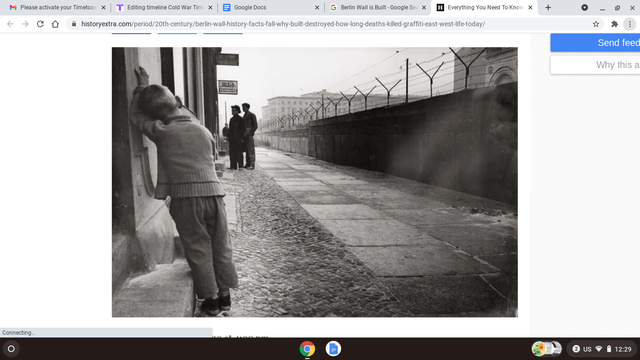
Task: Switch to the Gmail Timetoast activation tab
Action: click(53, 7)
